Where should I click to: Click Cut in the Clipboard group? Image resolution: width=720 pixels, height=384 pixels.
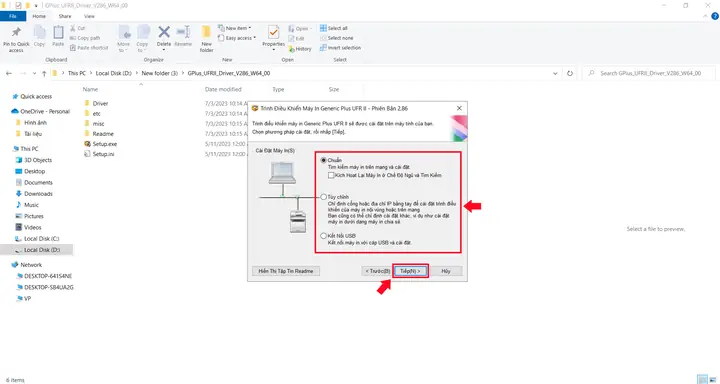click(x=78, y=28)
